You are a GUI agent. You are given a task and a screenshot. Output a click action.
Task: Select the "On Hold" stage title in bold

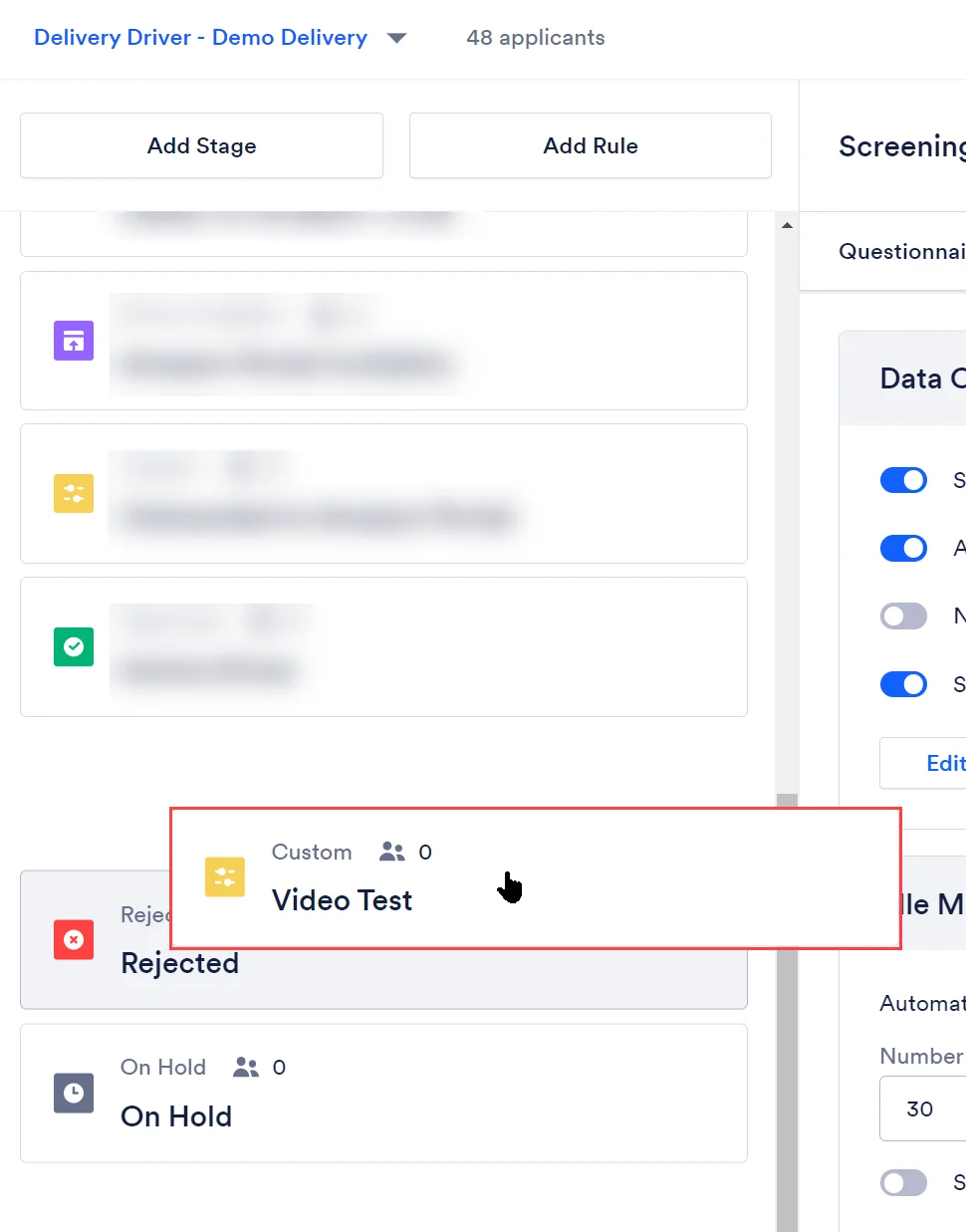click(176, 1116)
